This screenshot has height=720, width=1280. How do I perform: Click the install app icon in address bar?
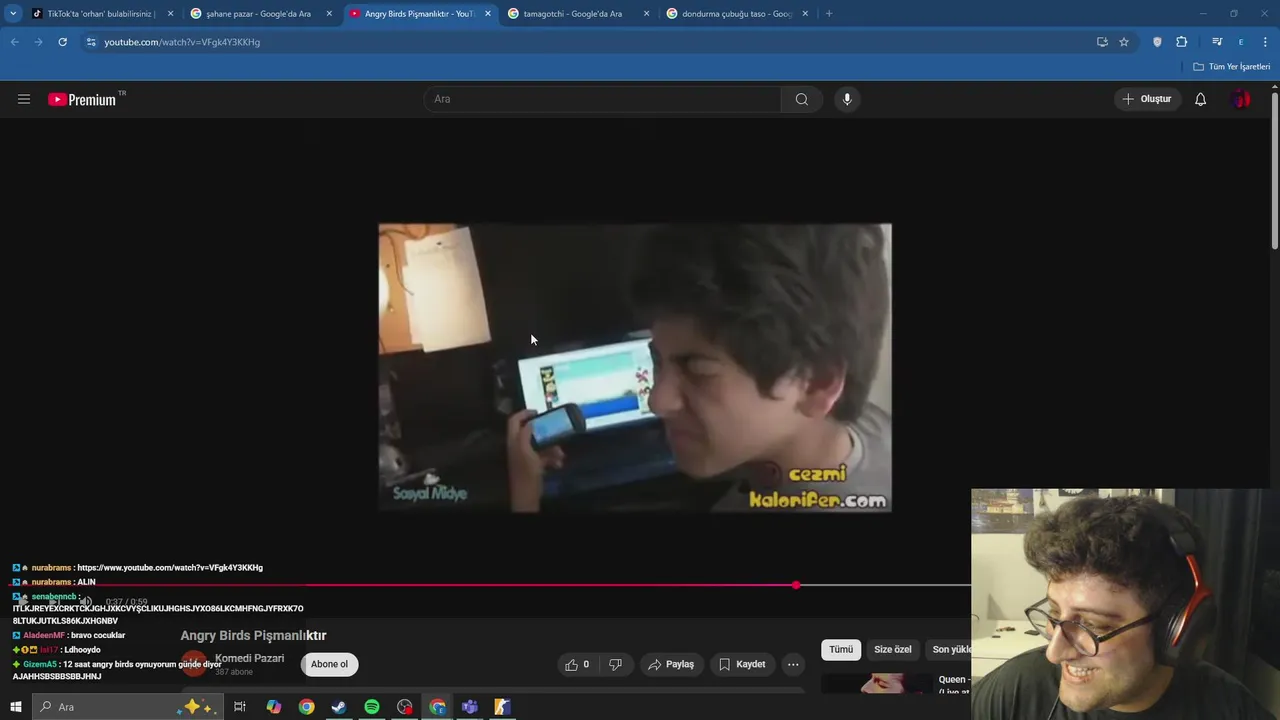pyautogui.click(x=1102, y=42)
